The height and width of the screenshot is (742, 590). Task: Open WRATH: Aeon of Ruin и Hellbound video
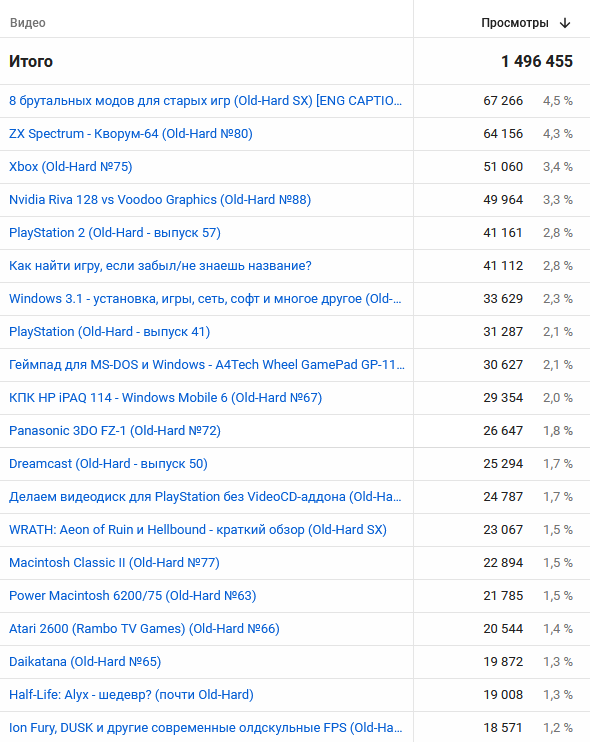coord(198,530)
